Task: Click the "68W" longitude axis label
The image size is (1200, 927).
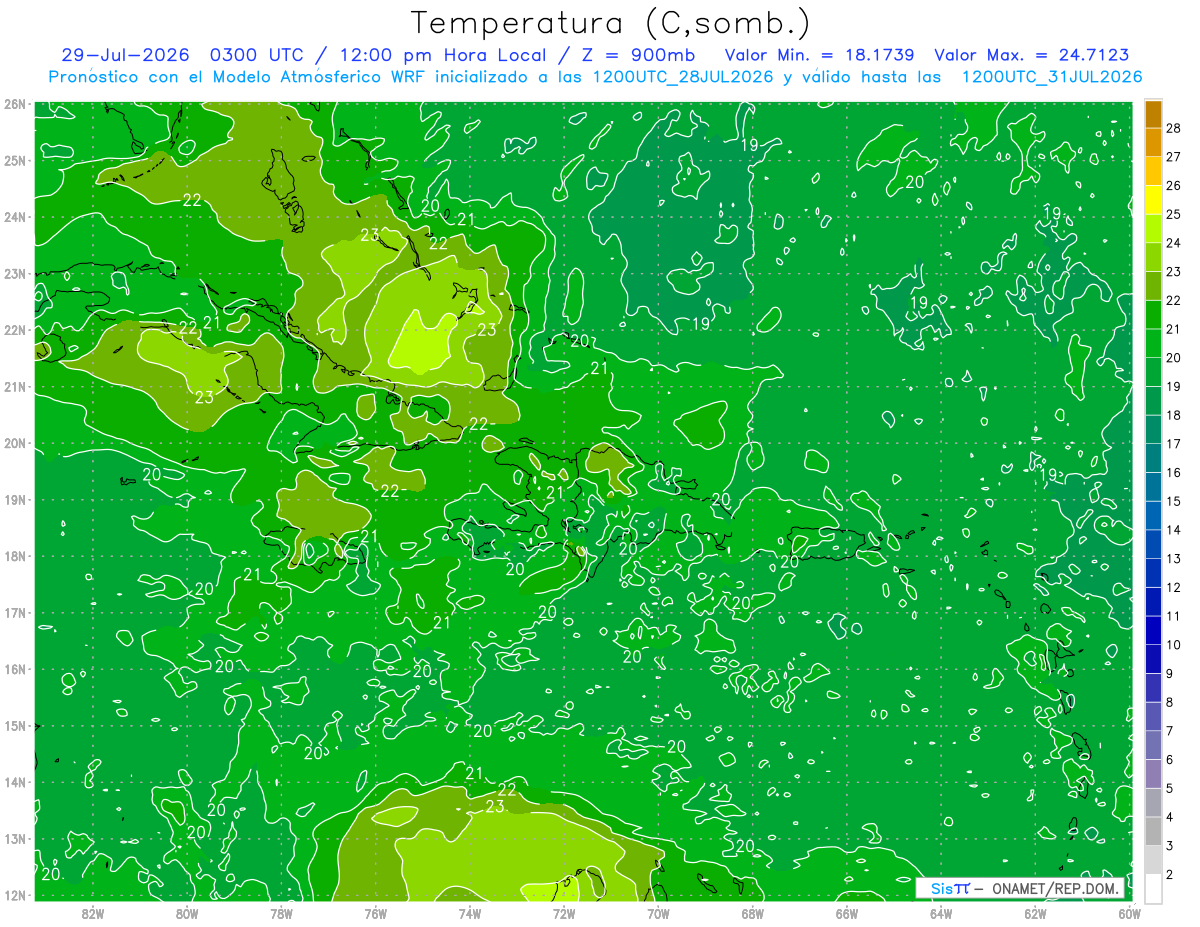Action: (x=752, y=913)
